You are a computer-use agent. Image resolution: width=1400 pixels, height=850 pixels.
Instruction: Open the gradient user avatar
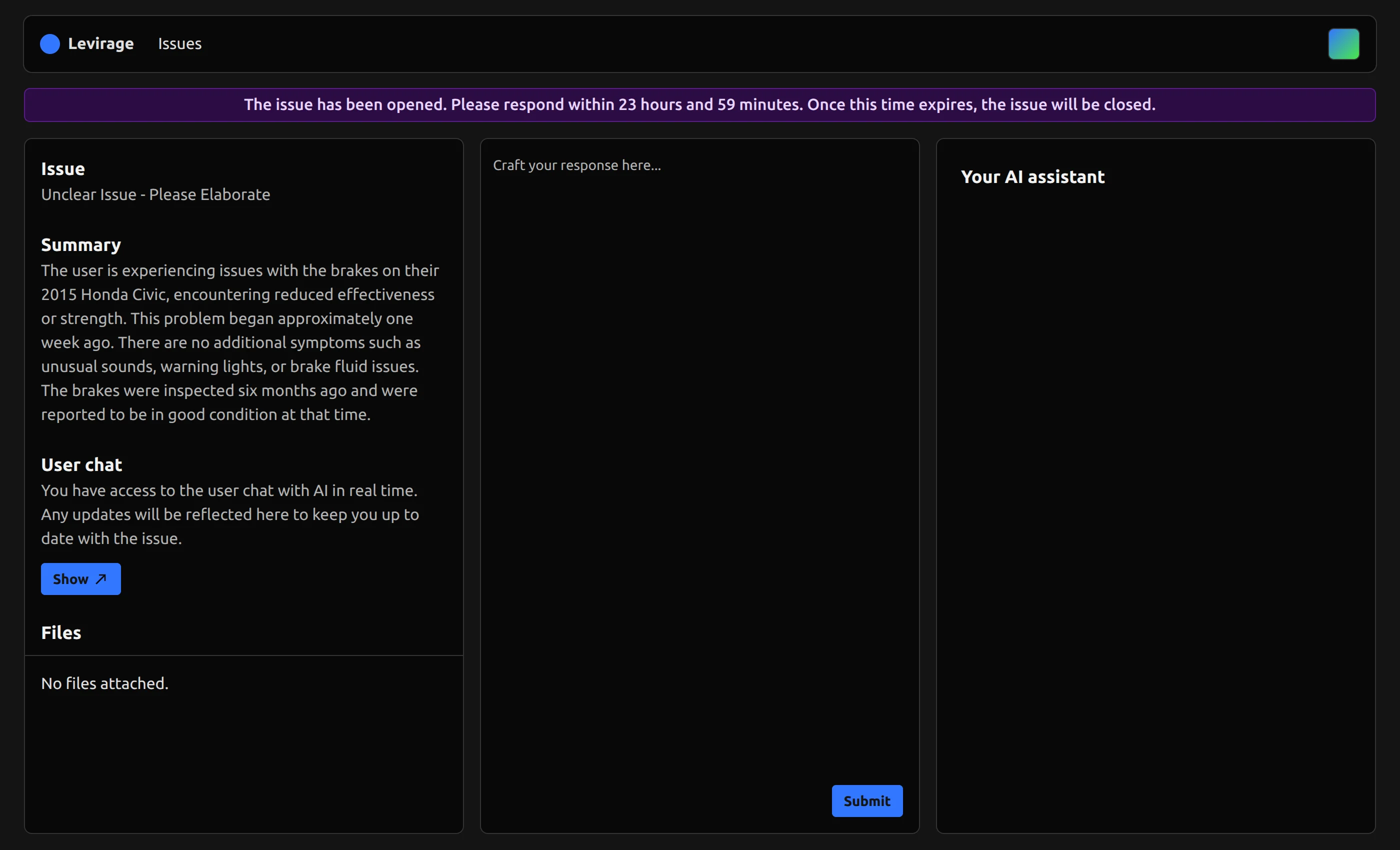click(x=1343, y=44)
